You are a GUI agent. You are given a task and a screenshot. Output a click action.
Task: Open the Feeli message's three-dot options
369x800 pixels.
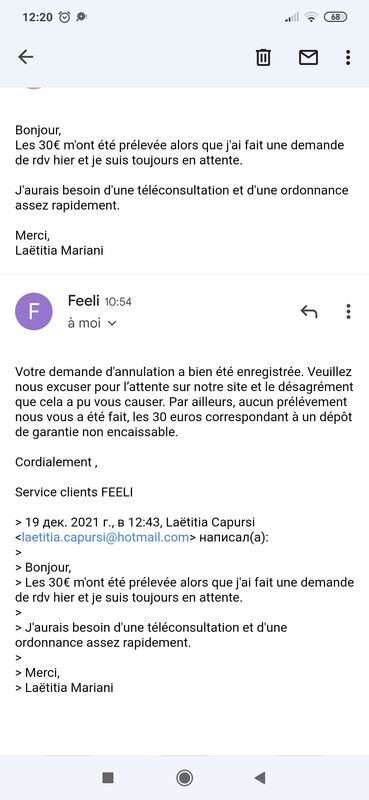[348, 311]
